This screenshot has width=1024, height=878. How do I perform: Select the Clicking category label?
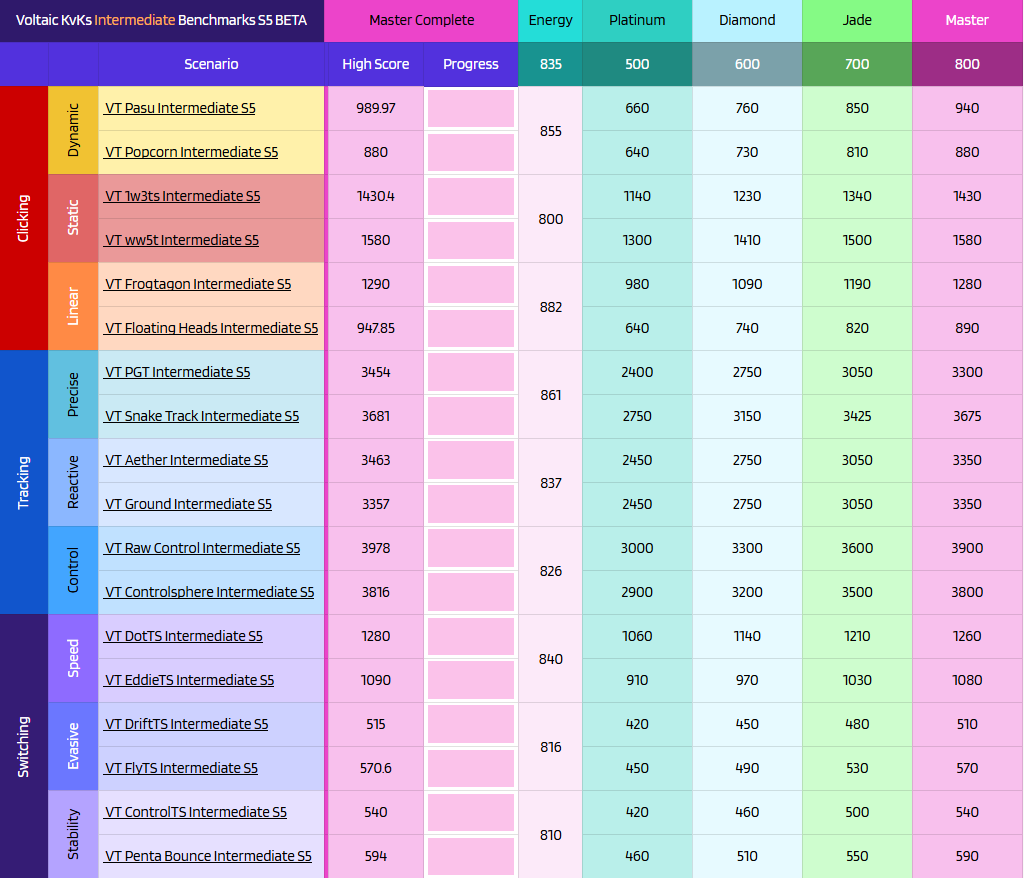click(x=24, y=218)
